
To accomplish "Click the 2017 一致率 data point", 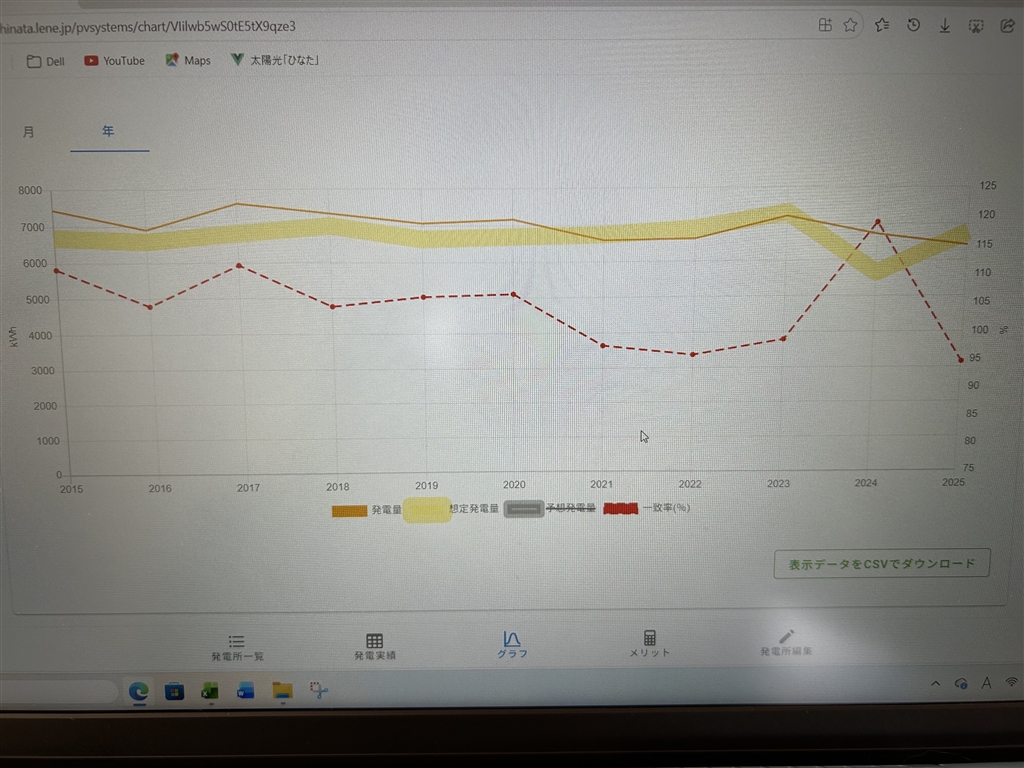I will [239, 266].
